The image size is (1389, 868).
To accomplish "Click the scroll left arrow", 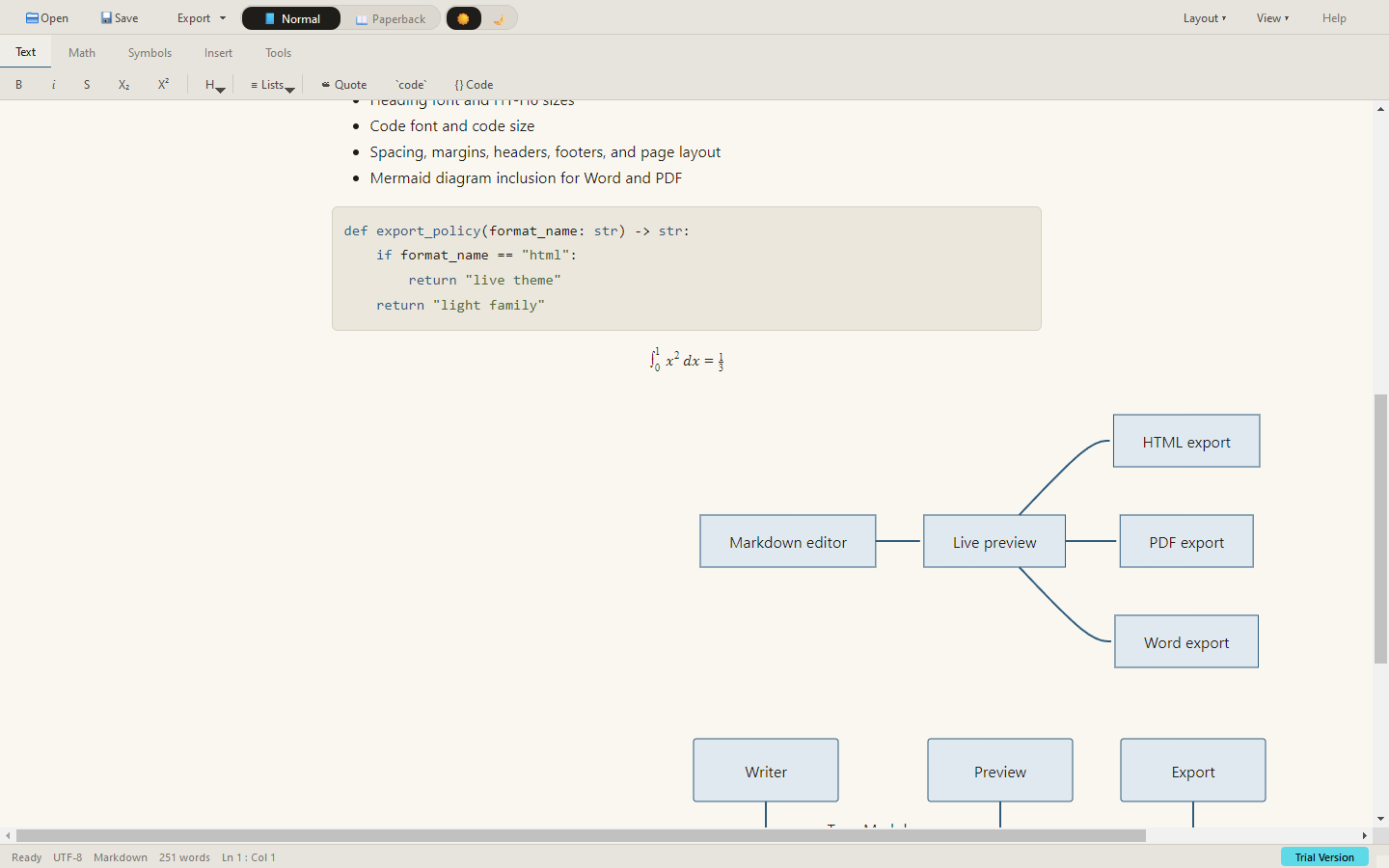I will click(x=8, y=835).
